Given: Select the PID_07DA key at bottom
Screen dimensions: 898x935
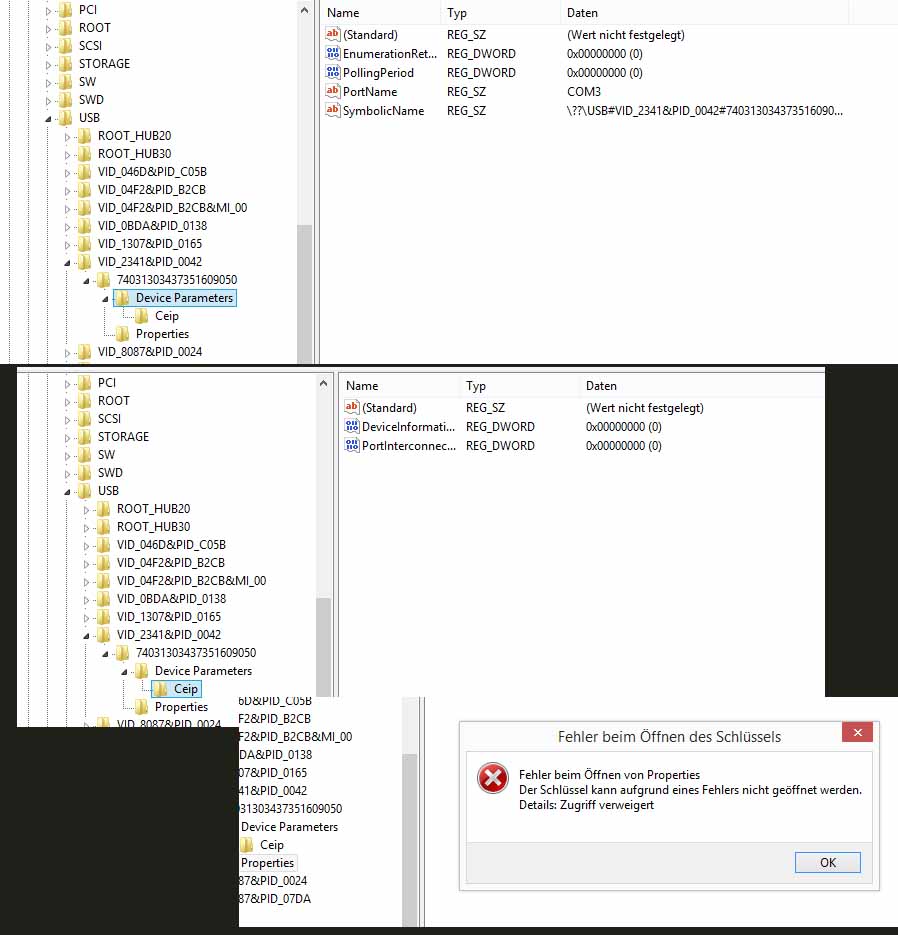Looking at the screenshot, I should point(275,899).
